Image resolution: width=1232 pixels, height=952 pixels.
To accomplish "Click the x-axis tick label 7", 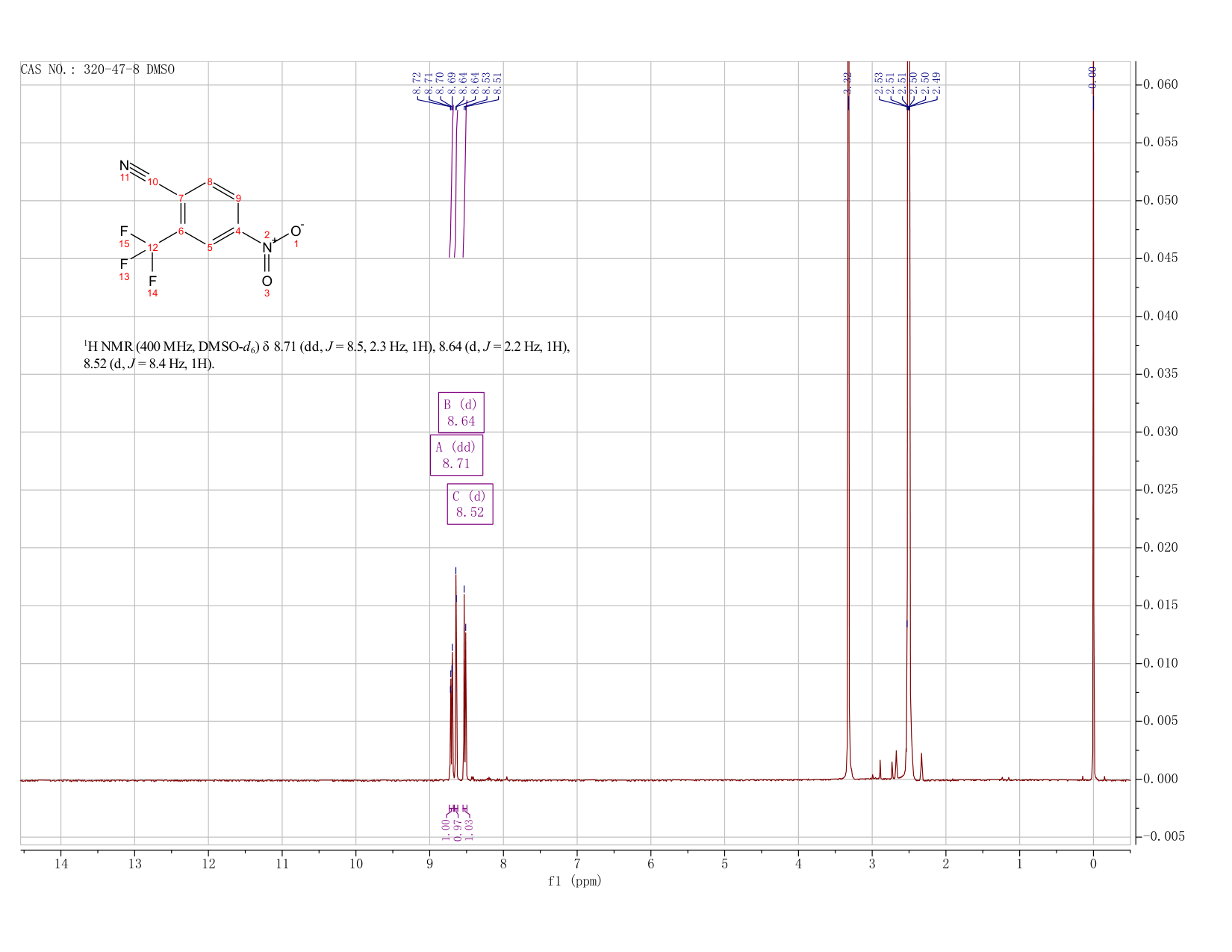I will [577, 864].
